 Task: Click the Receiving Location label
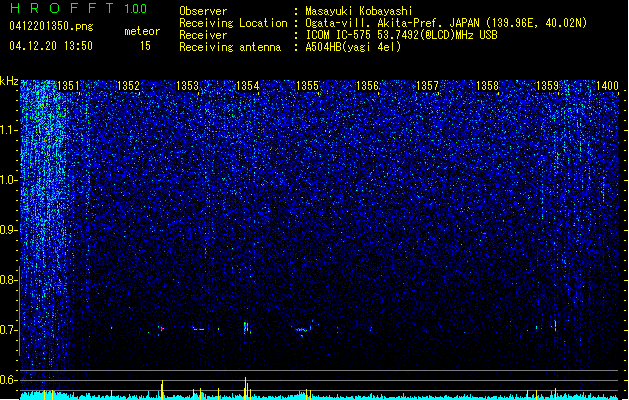click(x=233, y=23)
